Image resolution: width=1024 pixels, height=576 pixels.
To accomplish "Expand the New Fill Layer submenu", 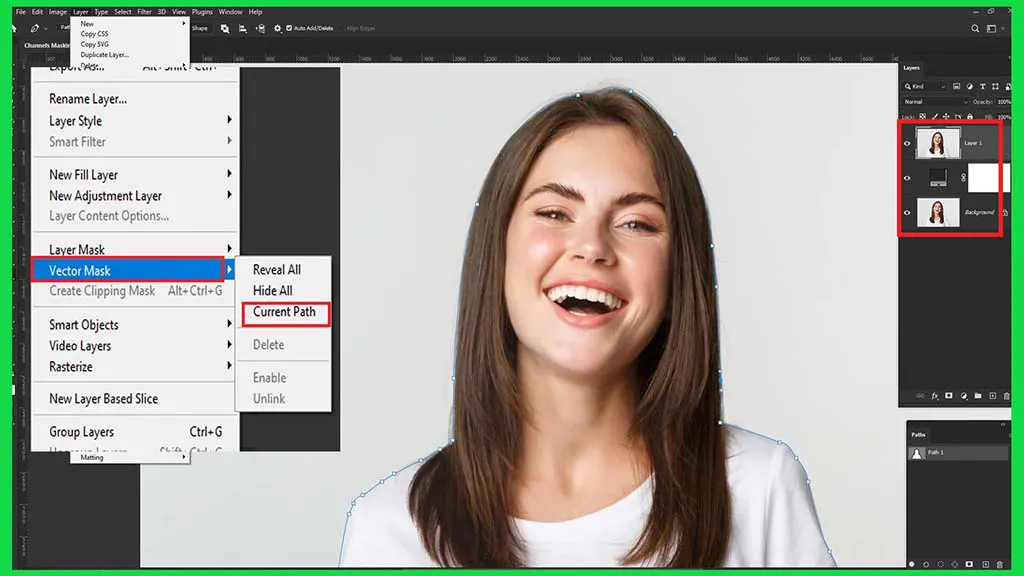I will [229, 174].
